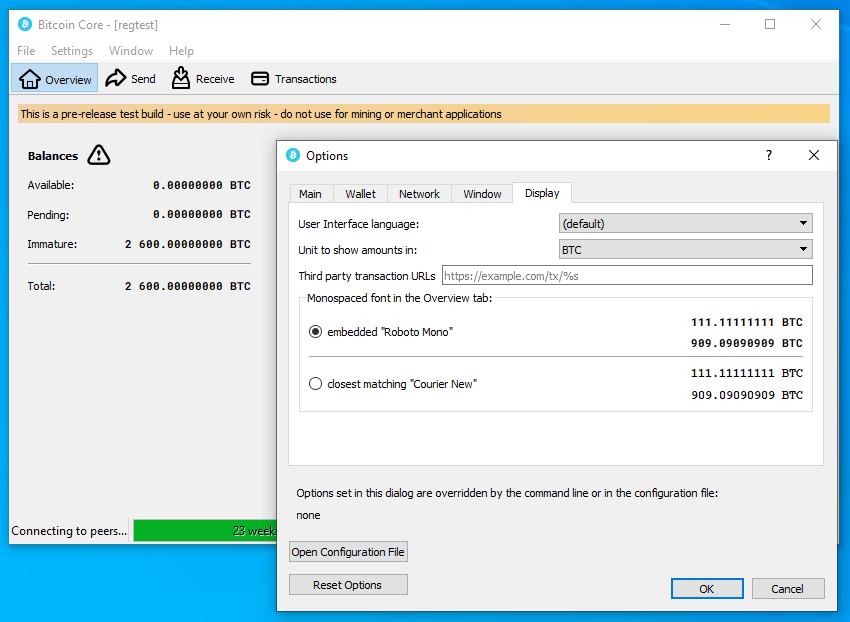Click the Bitcoin Core logo in the main title bar
The width and height of the screenshot is (850, 622).
click(24, 24)
